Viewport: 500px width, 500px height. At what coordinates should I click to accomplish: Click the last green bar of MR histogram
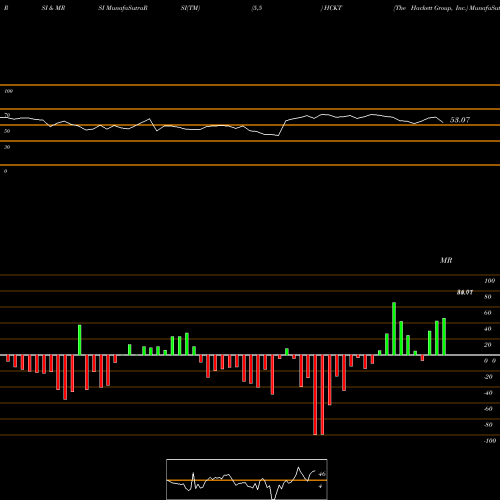tap(444, 337)
